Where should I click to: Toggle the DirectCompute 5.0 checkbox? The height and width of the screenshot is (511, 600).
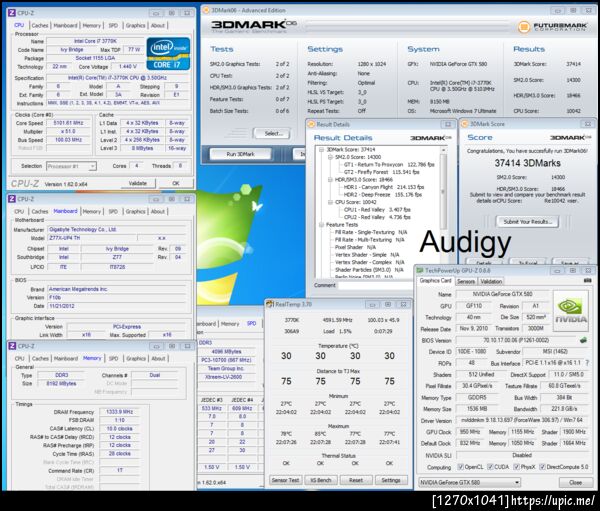(x=542, y=467)
